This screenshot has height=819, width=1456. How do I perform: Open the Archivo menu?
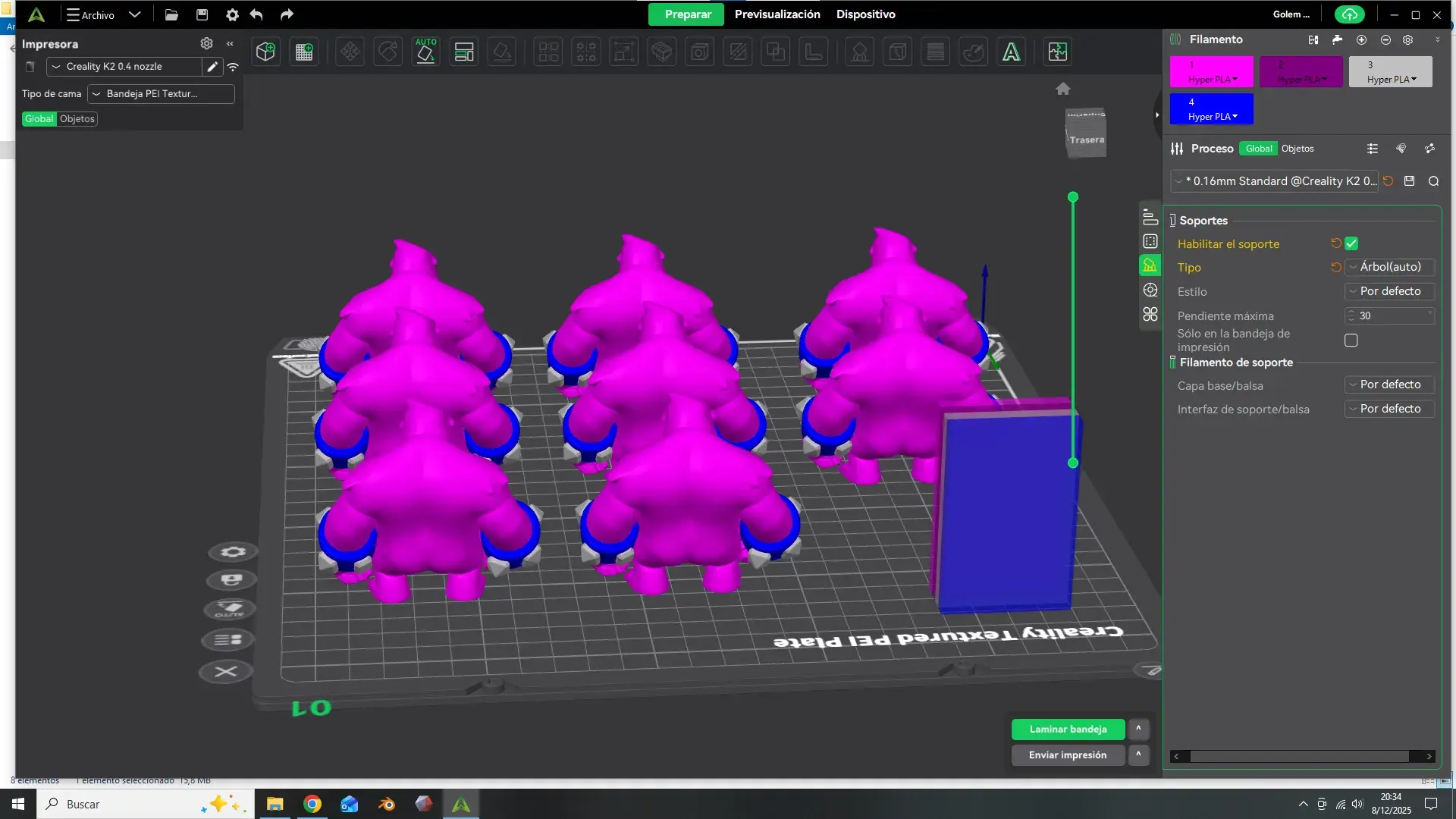point(91,14)
